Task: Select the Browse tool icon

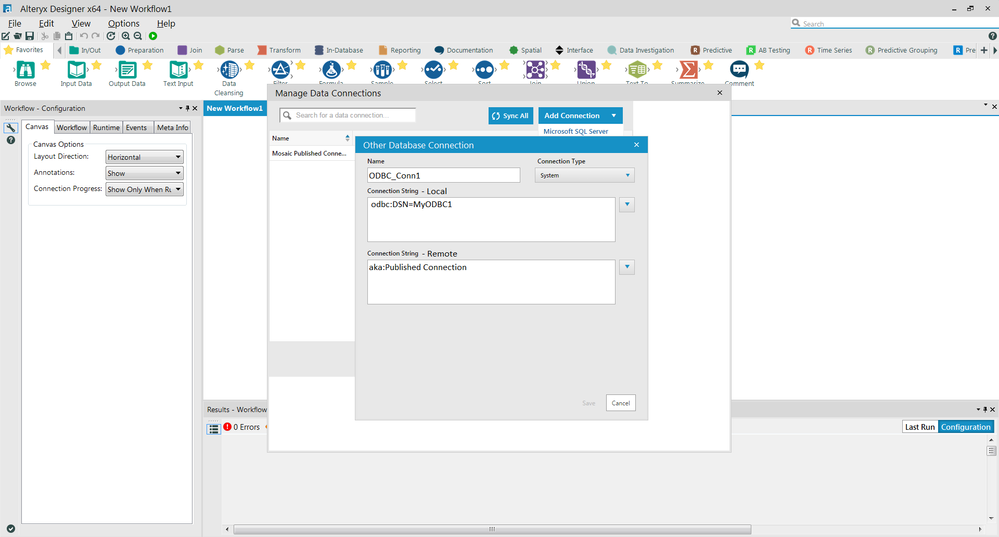Action: [25, 69]
